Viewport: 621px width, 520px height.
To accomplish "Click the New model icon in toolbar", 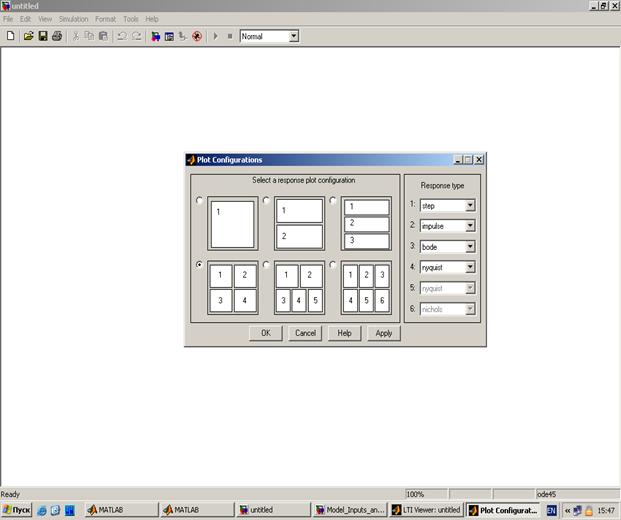I will pos(10,36).
